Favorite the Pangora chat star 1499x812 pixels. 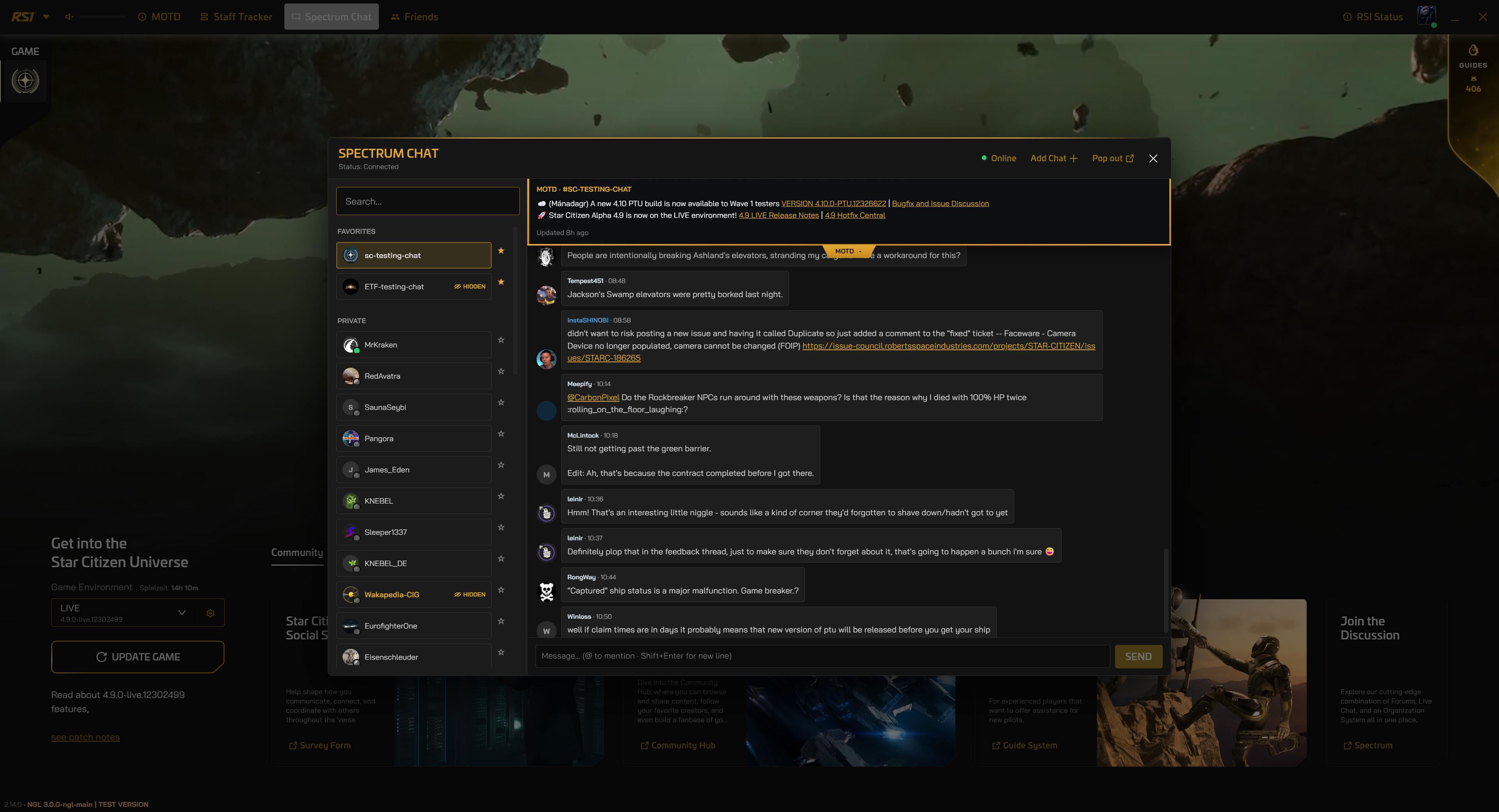(501, 434)
